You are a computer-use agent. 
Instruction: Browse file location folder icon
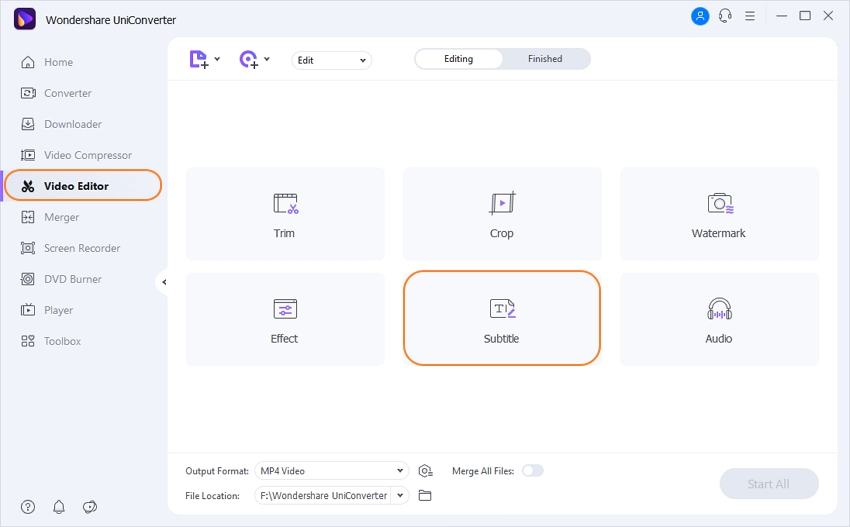tap(425, 495)
